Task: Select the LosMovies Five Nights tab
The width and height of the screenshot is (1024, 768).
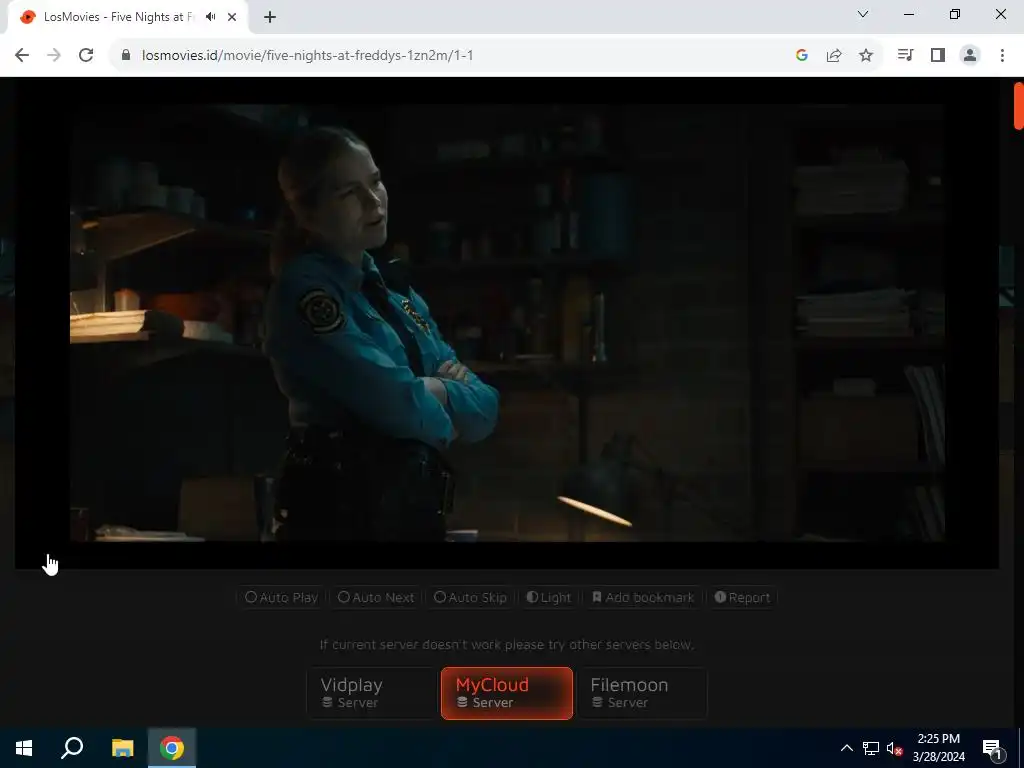Action: (x=128, y=18)
